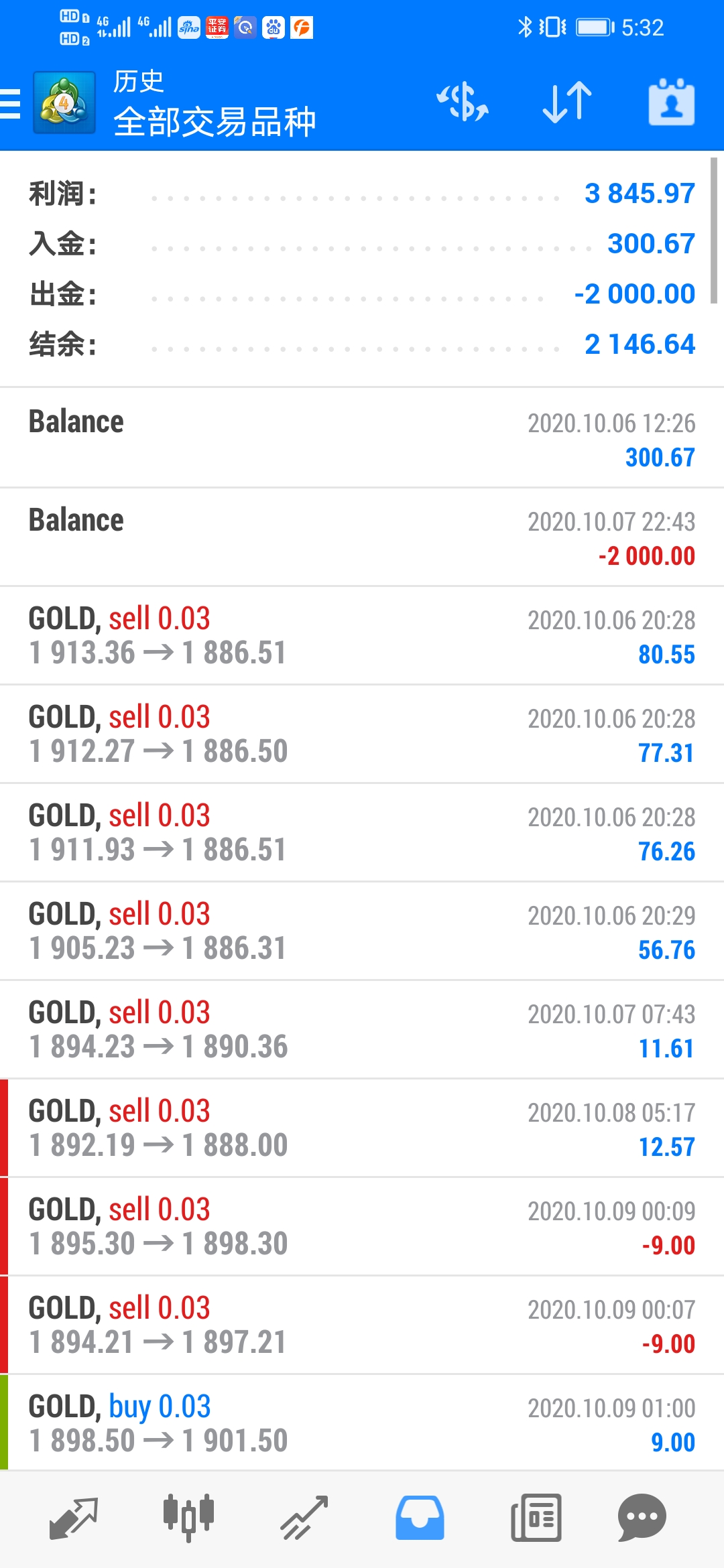Open the sort order arrows icon
Image resolution: width=724 pixels, height=1568 pixels.
(567, 103)
